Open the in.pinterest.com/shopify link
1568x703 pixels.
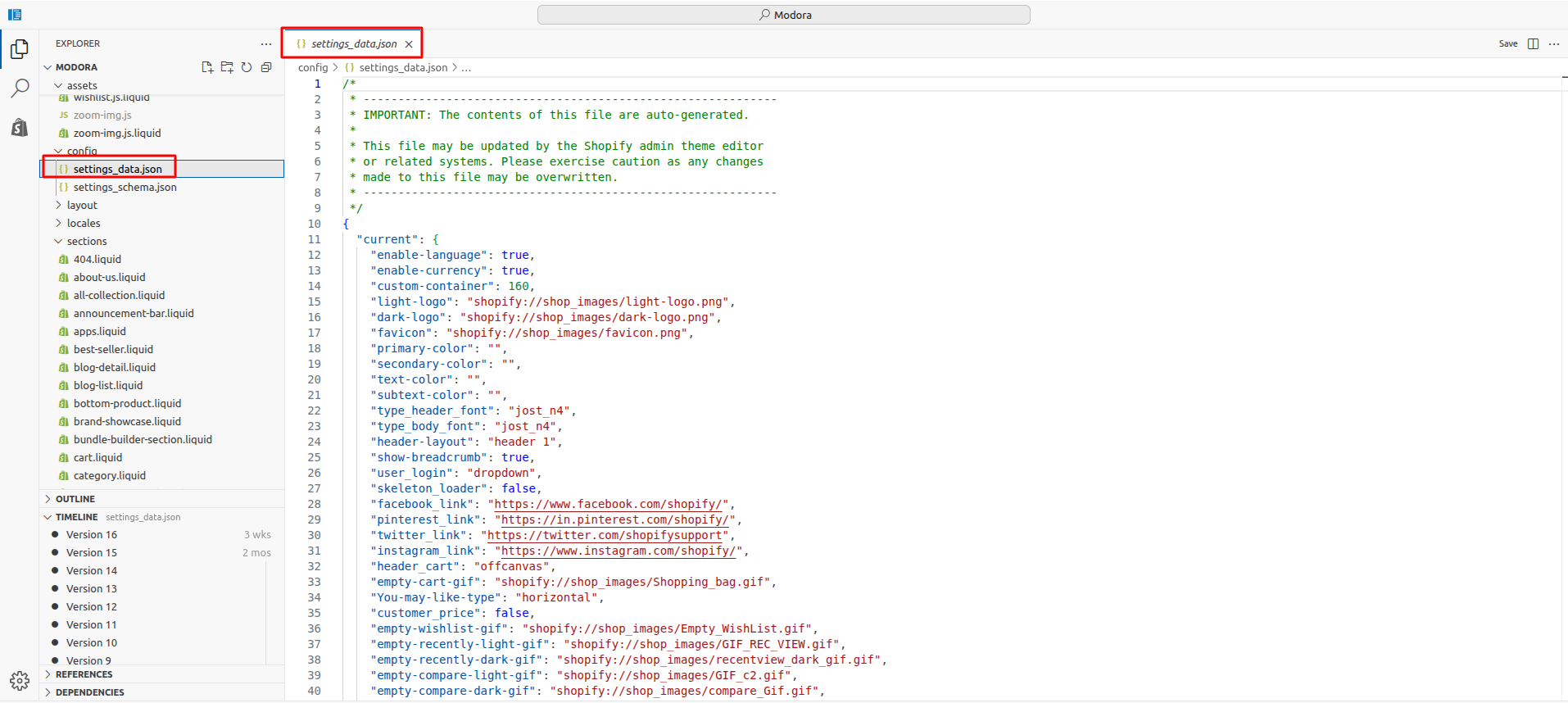point(614,519)
